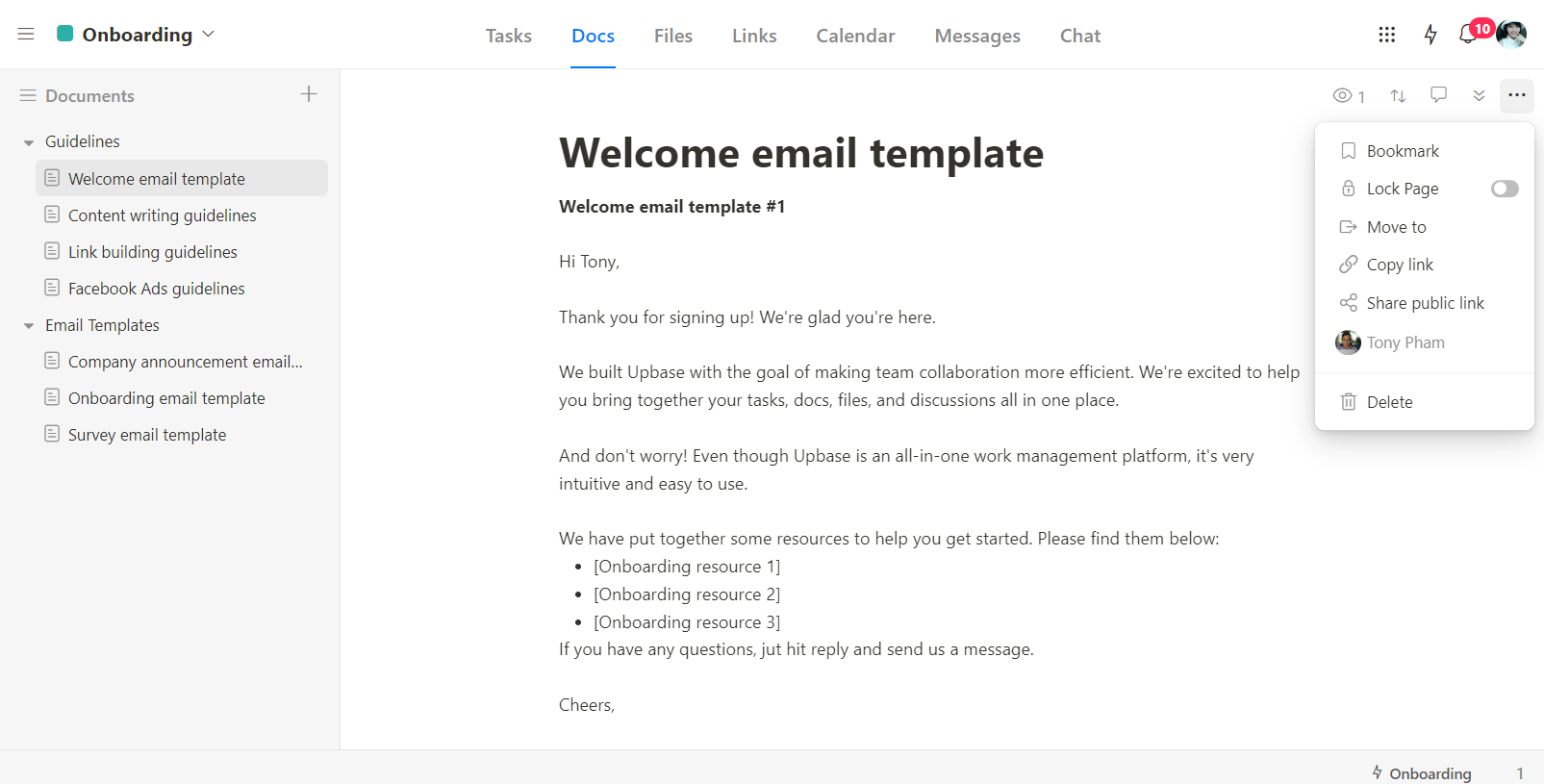Click the Welcome email template #1 subtitle
Image resolution: width=1544 pixels, height=784 pixels.
[x=671, y=207]
